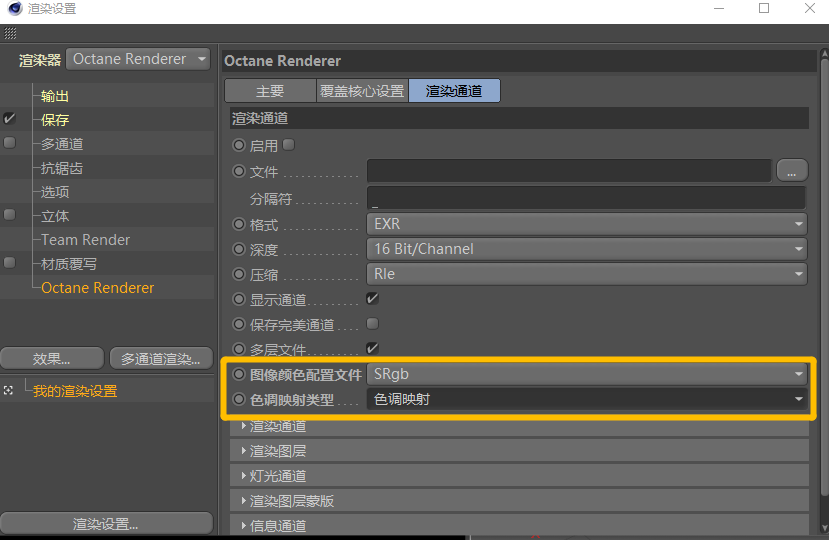Enable the 材质覆写 checkbox
This screenshot has height=540, width=829.
pos(10,262)
